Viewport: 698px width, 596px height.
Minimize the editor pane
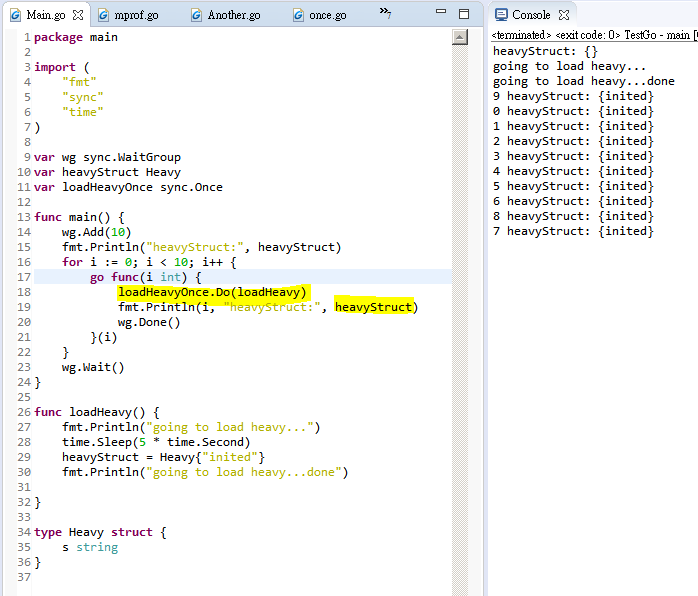[441, 14]
